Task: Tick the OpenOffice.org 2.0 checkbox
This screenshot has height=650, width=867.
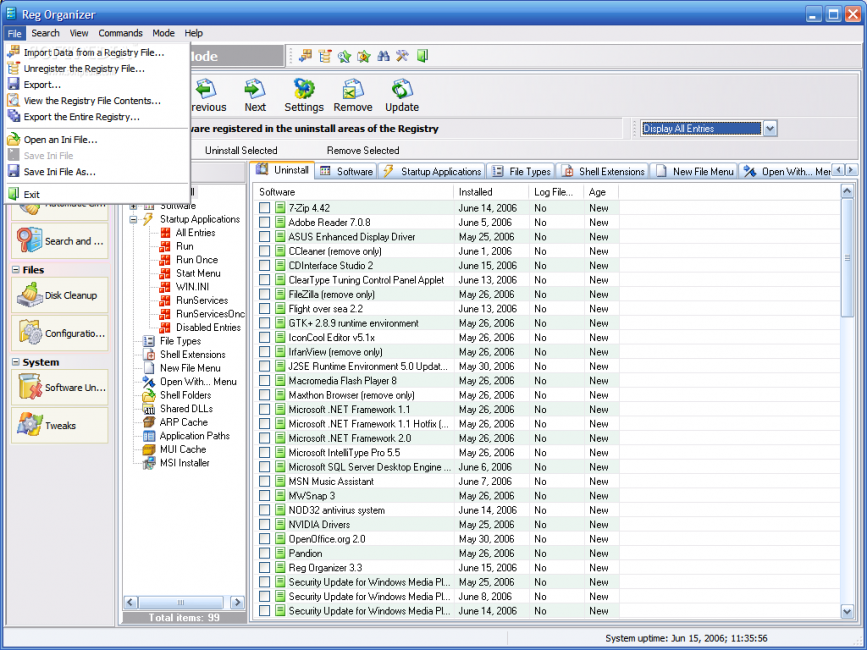Action: pyautogui.click(x=264, y=539)
